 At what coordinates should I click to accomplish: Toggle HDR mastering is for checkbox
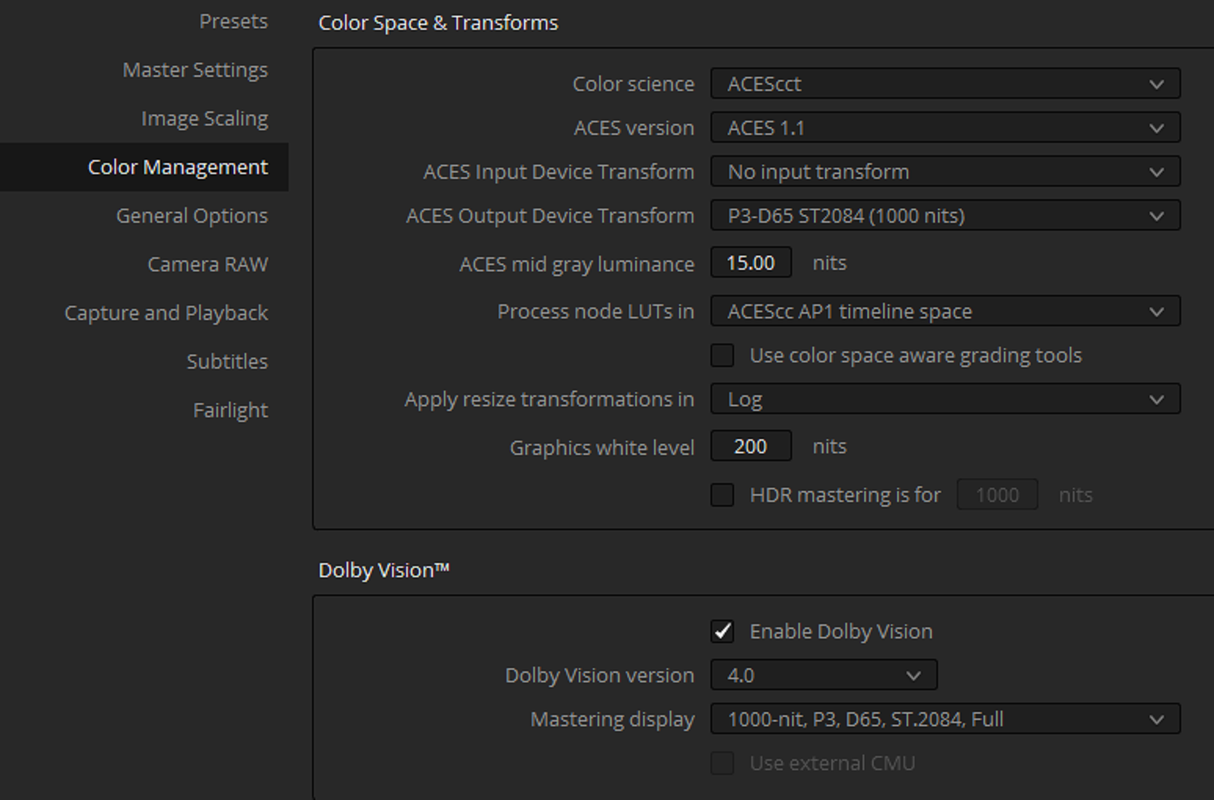[722, 495]
